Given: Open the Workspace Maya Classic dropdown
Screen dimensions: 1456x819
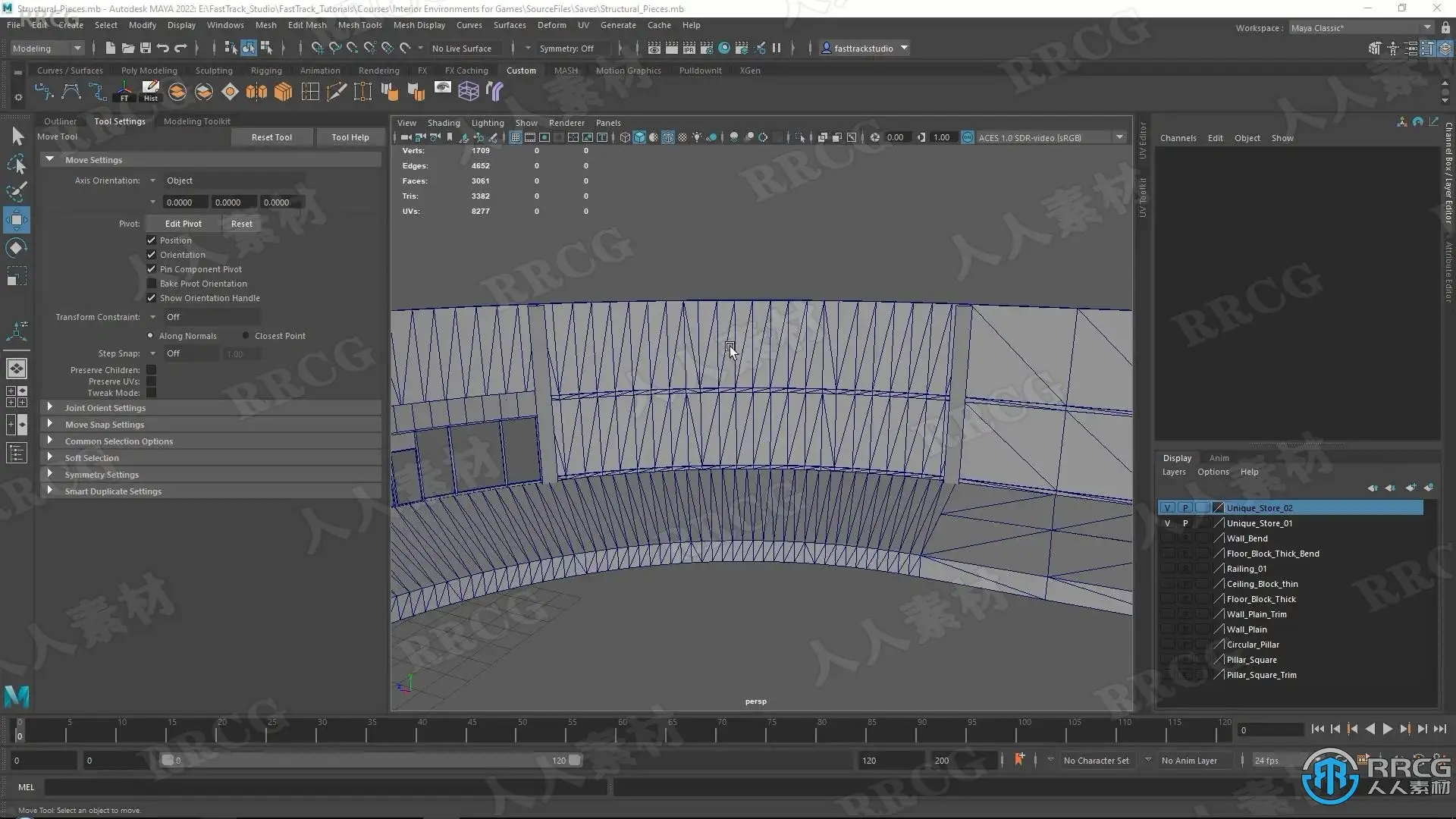Looking at the screenshot, I should (1361, 27).
